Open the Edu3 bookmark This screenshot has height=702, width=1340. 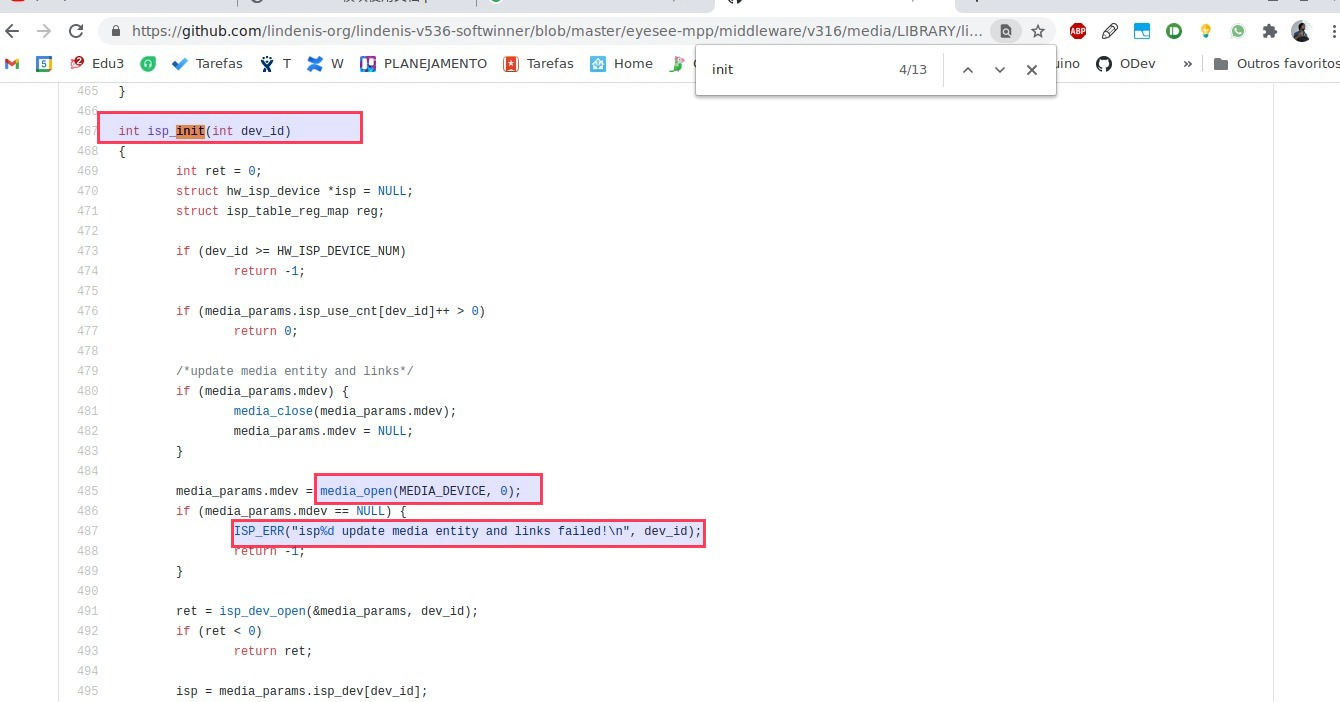96,63
